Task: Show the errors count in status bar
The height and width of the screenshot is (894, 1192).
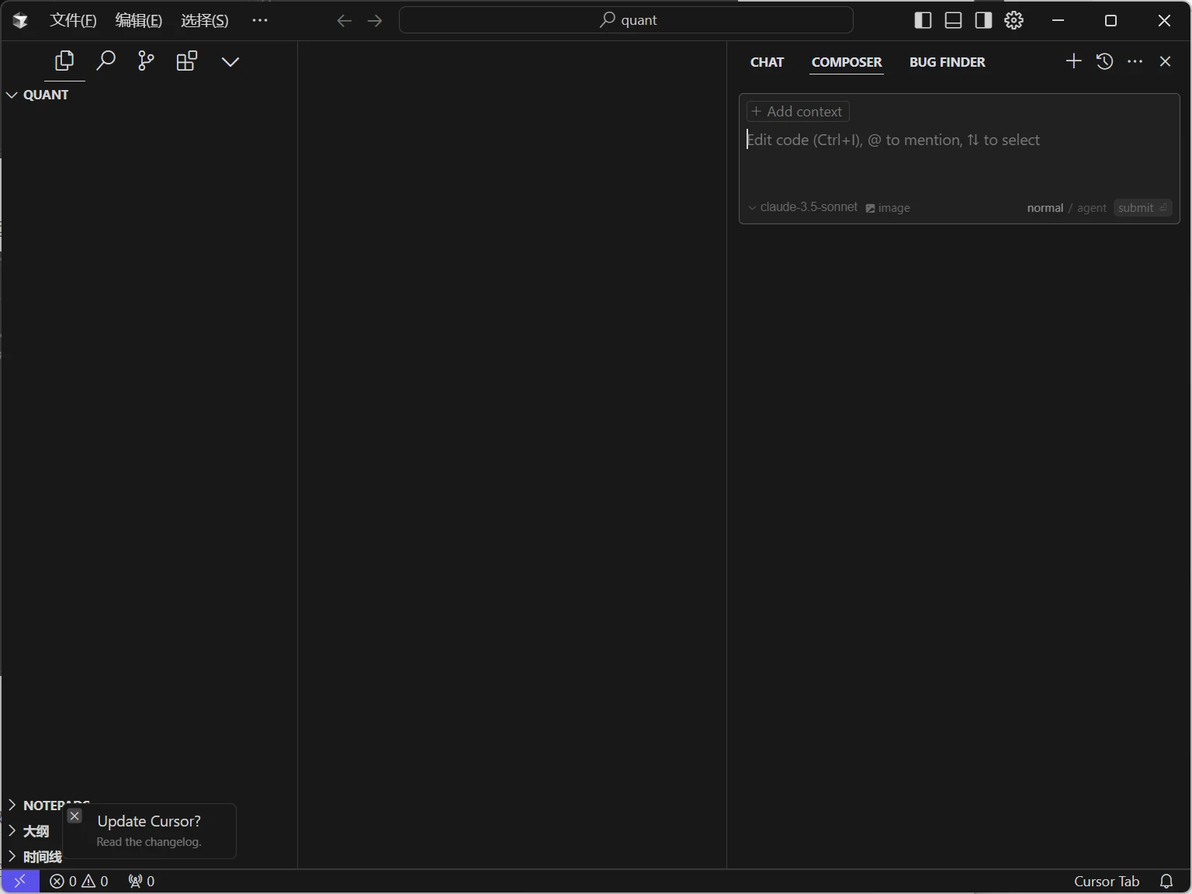Action: click(x=63, y=881)
